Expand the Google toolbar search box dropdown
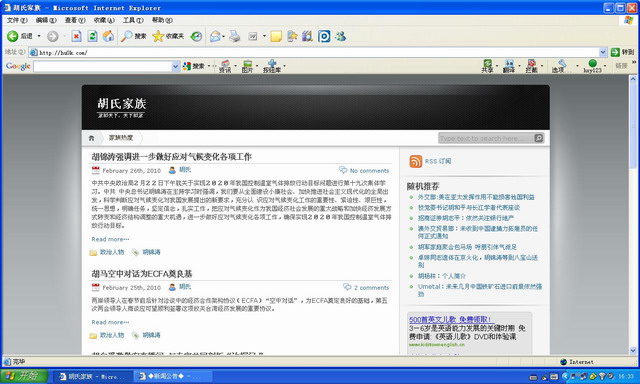640x384 pixels. pyautogui.click(x=176, y=66)
